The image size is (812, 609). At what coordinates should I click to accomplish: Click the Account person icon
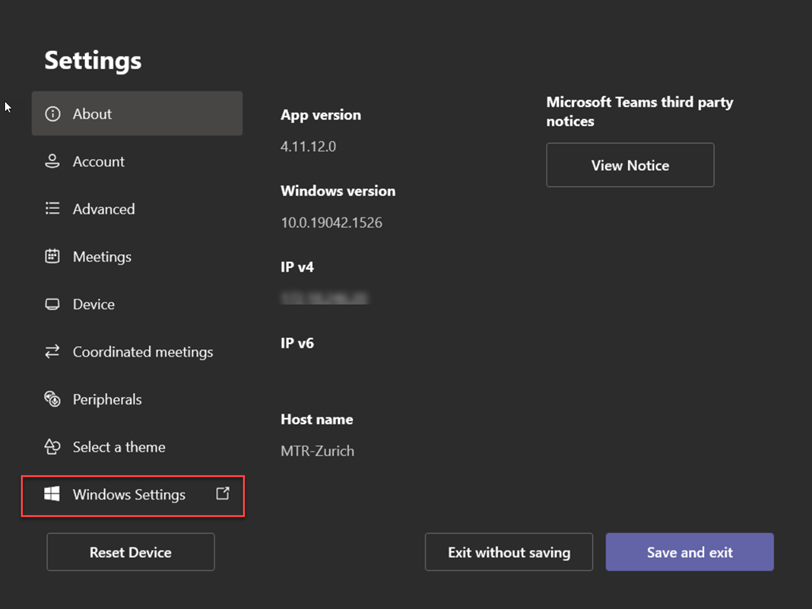point(53,161)
